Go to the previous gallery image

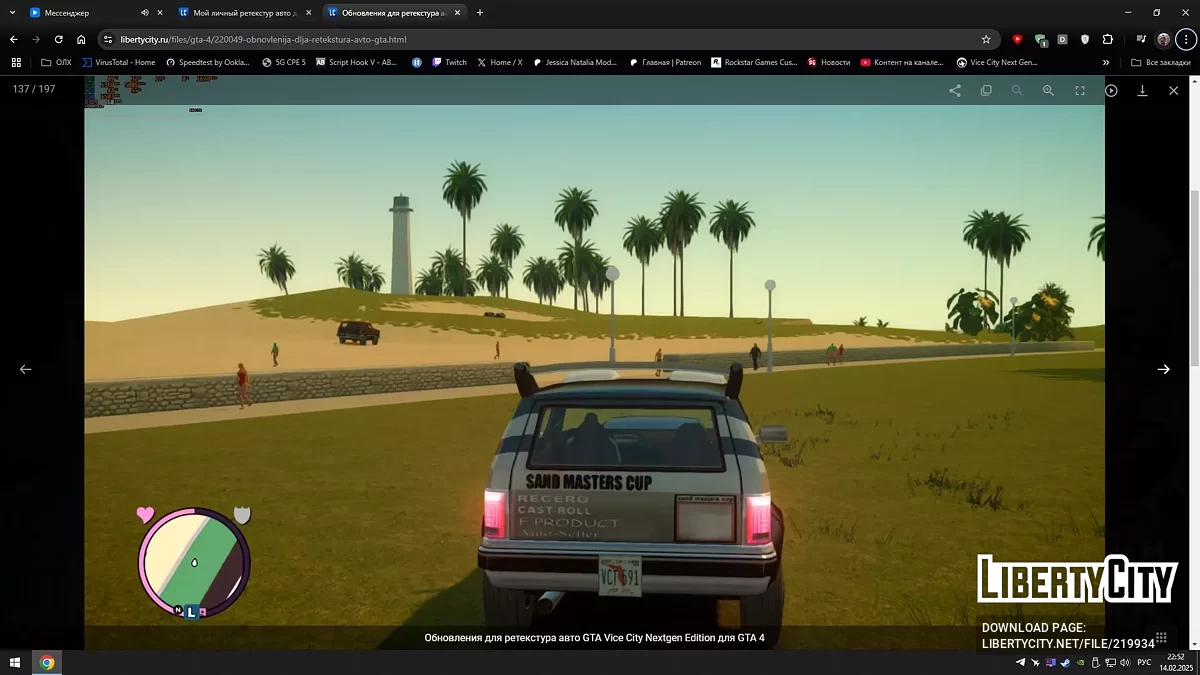pos(26,369)
